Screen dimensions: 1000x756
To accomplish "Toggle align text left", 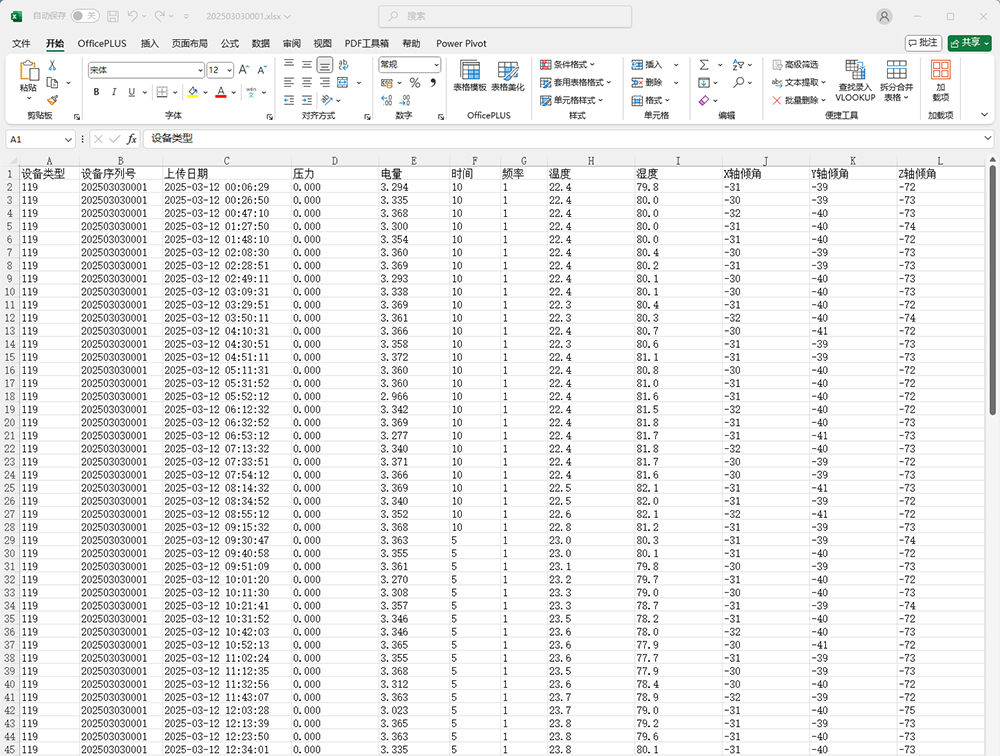I will click(289, 82).
